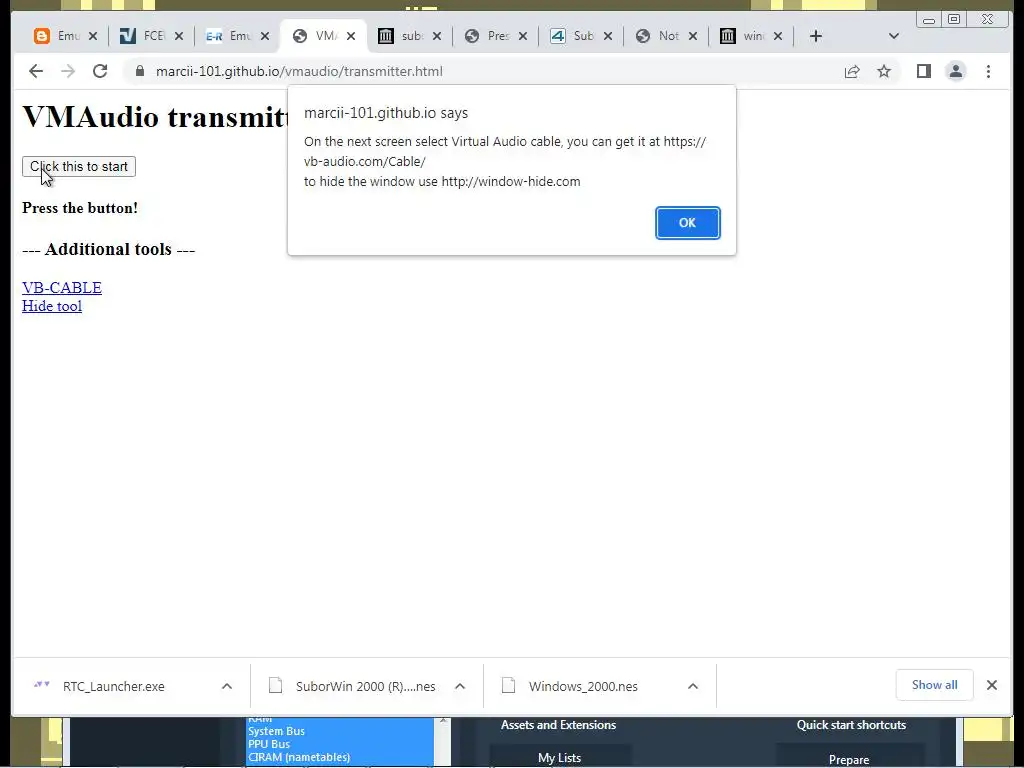Open the Windows_2000.nes download
1024x768 pixels.
click(583, 686)
